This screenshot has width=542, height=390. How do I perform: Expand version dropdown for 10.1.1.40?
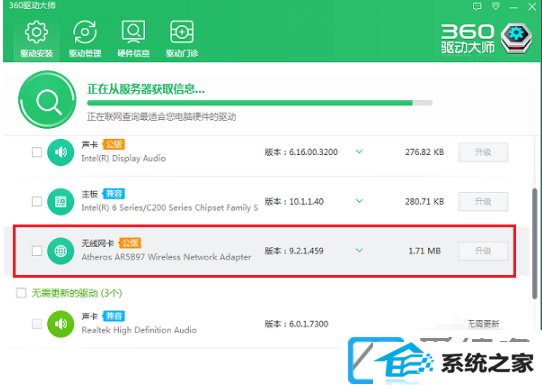pos(359,201)
